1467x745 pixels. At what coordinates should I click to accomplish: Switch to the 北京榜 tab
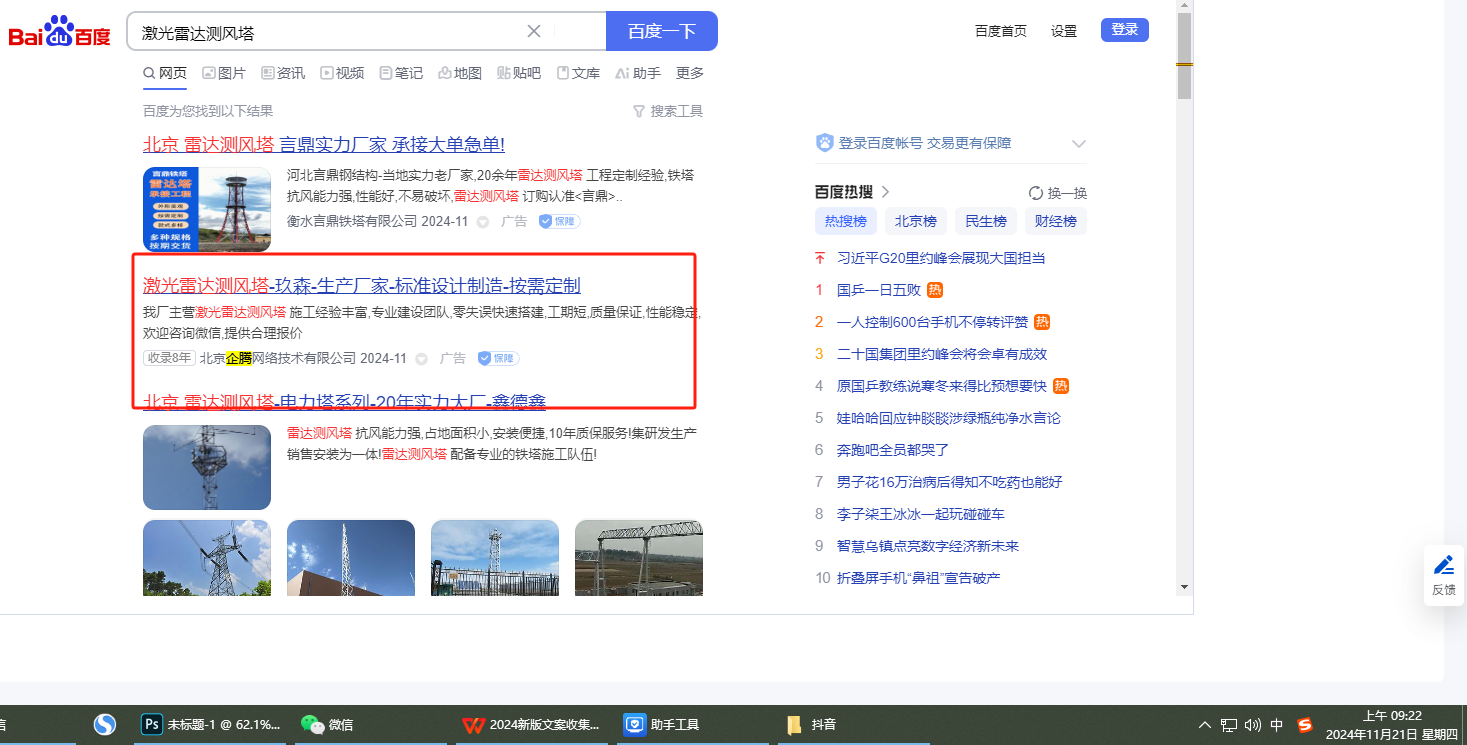pos(916,221)
